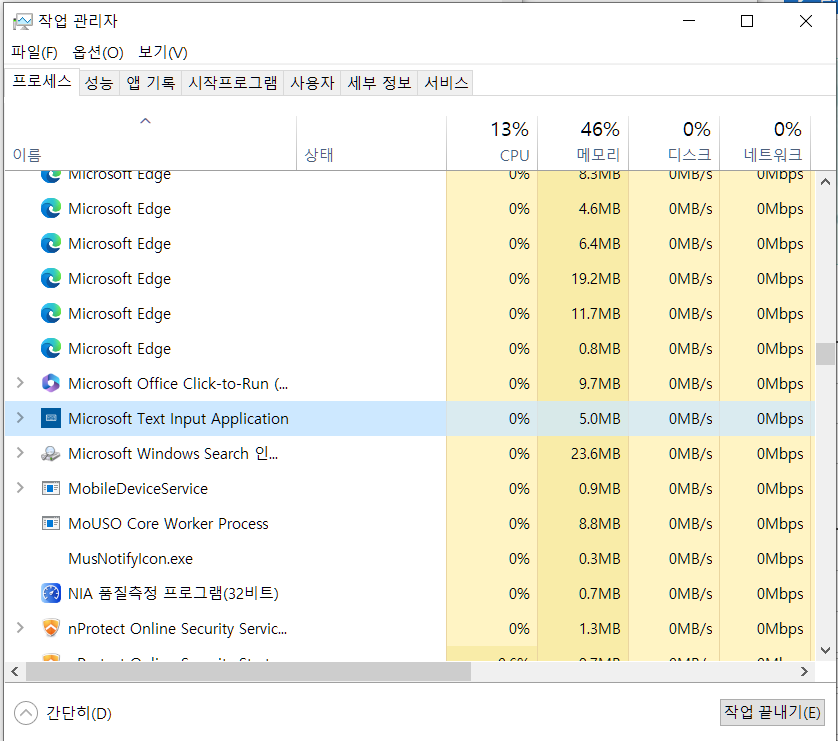
Task: Sort by the 상태 column header
Action: coord(371,143)
